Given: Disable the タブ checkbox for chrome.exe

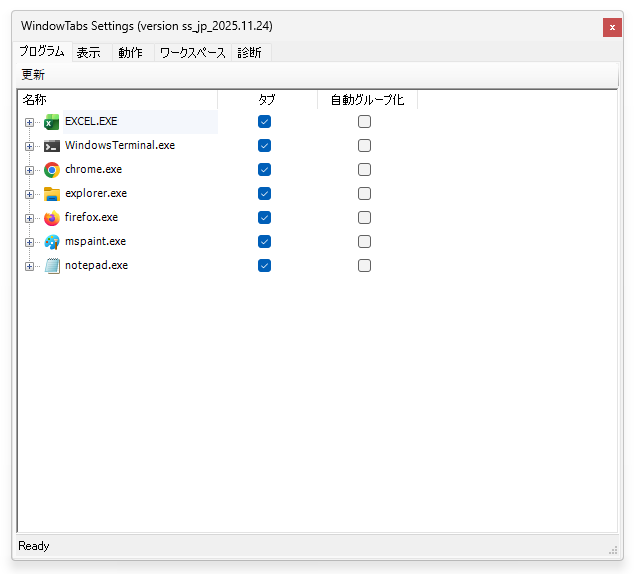Looking at the screenshot, I should click(265, 170).
